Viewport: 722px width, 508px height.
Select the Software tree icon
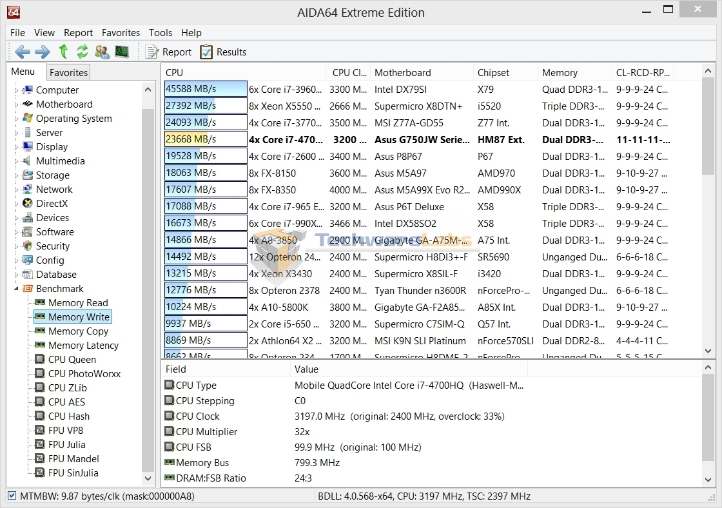(28, 232)
